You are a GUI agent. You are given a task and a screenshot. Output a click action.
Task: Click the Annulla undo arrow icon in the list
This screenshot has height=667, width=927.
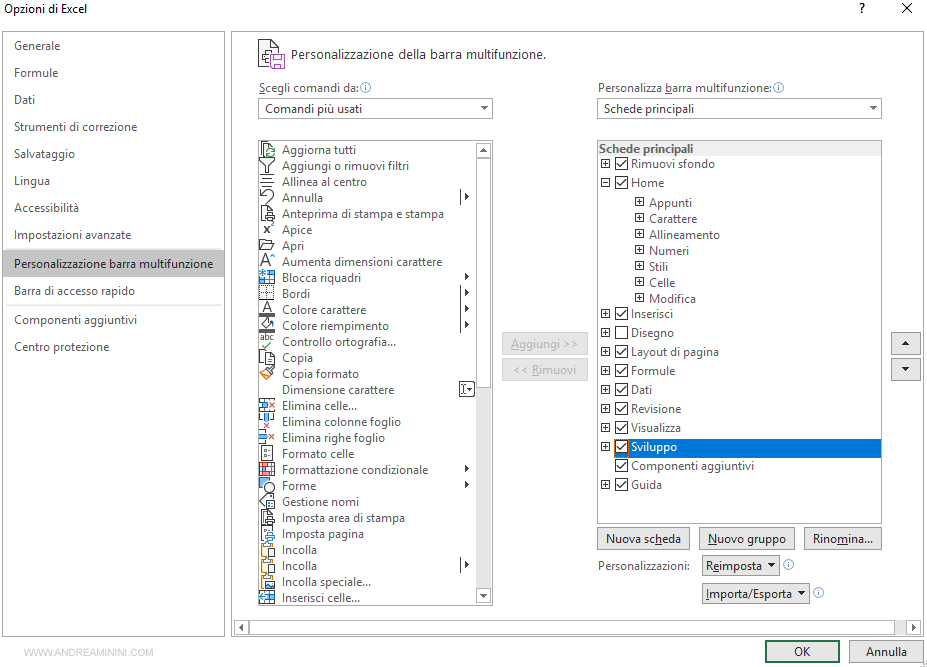point(267,197)
